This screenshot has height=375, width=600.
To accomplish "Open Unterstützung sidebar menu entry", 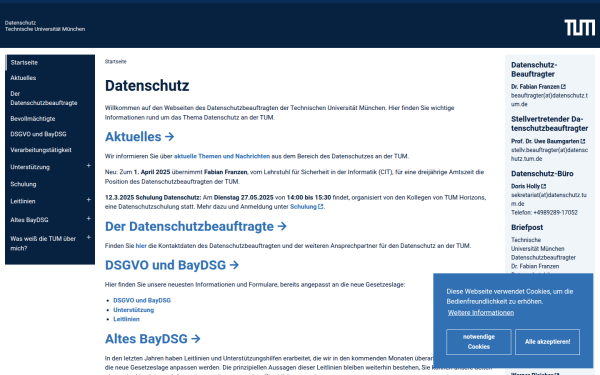I will point(30,167).
